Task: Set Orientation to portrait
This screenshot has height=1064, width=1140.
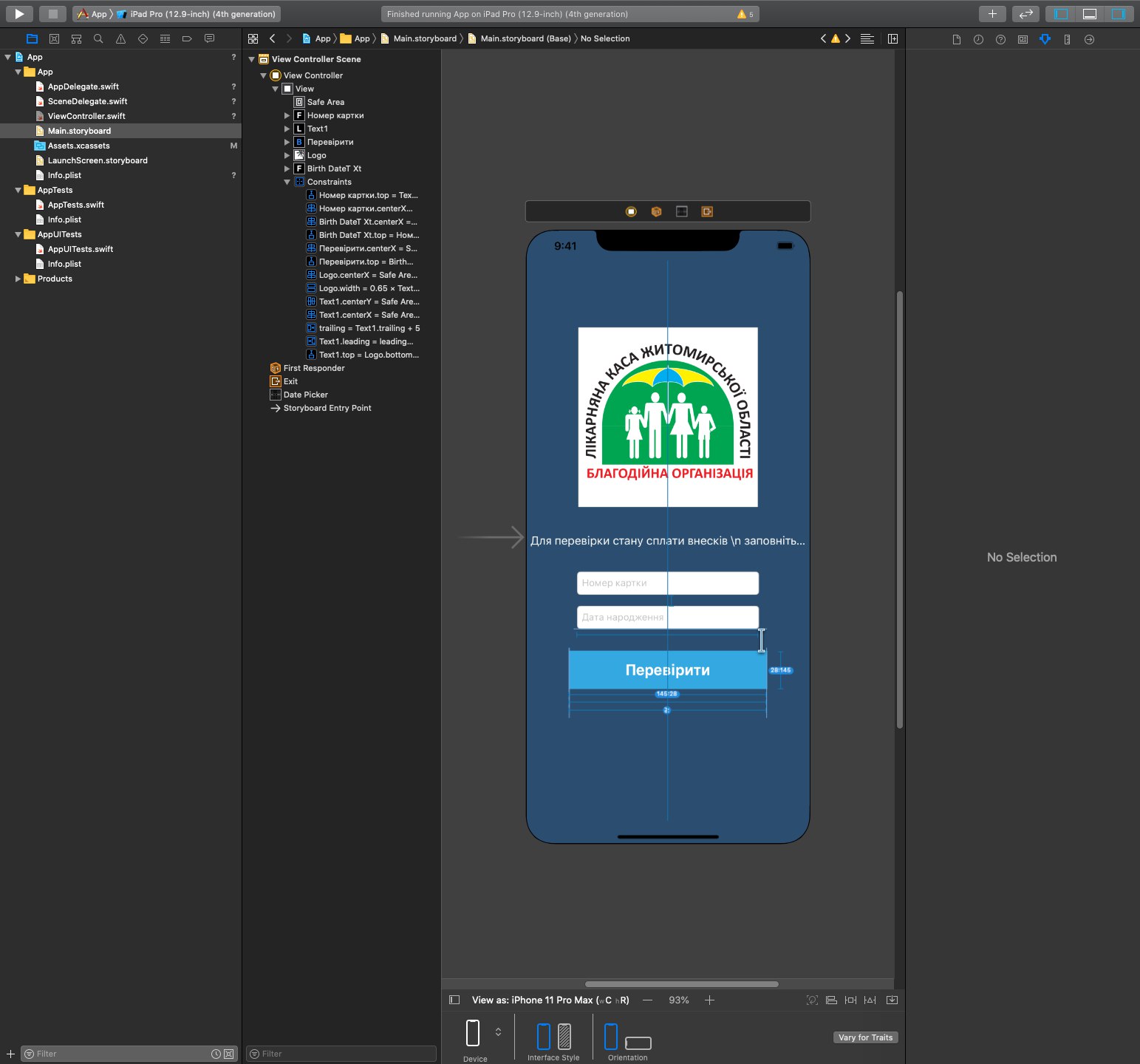Action: (x=611, y=1036)
